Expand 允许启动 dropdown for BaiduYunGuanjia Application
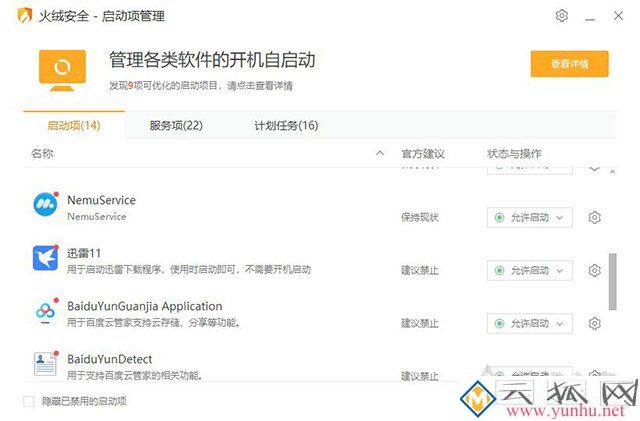The height and width of the screenshot is (421, 640). pyautogui.click(x=529, y=323)
